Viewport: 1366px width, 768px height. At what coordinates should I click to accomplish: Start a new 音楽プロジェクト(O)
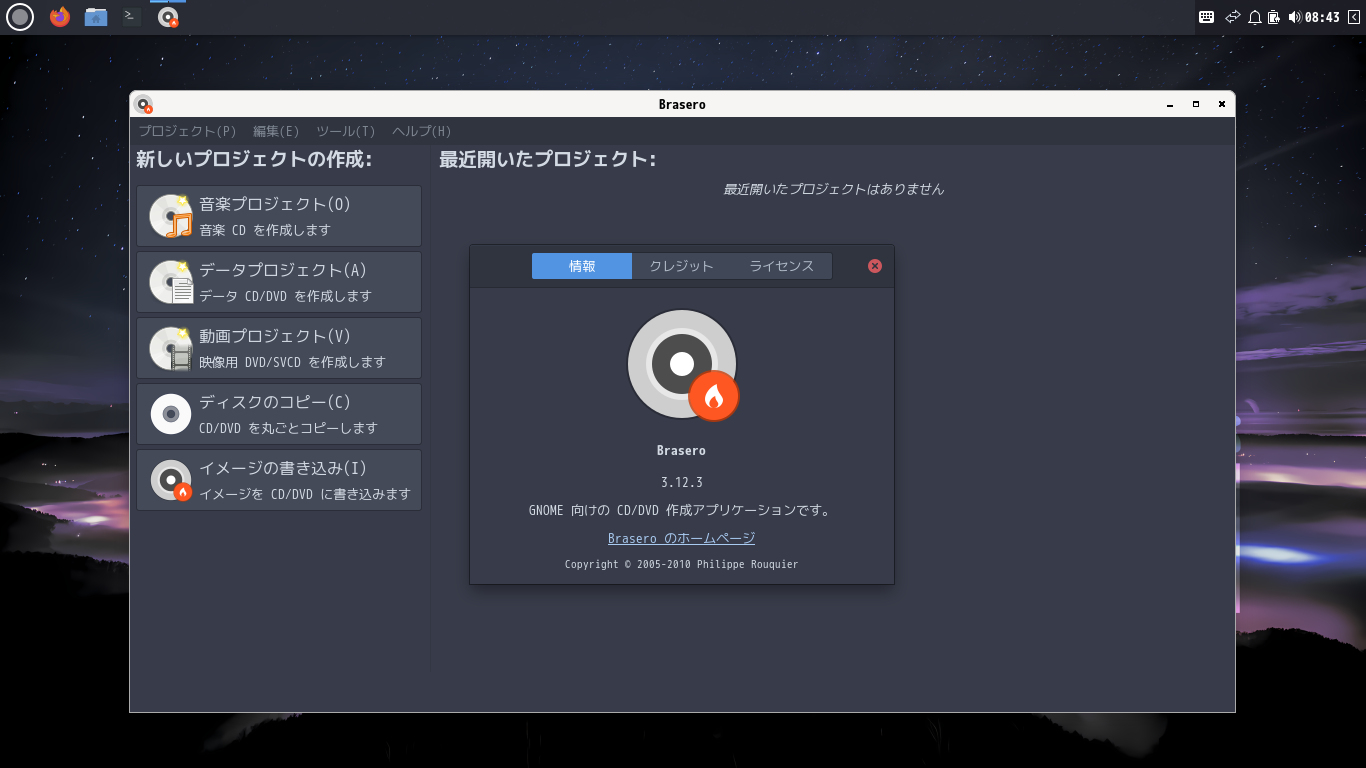279,216
